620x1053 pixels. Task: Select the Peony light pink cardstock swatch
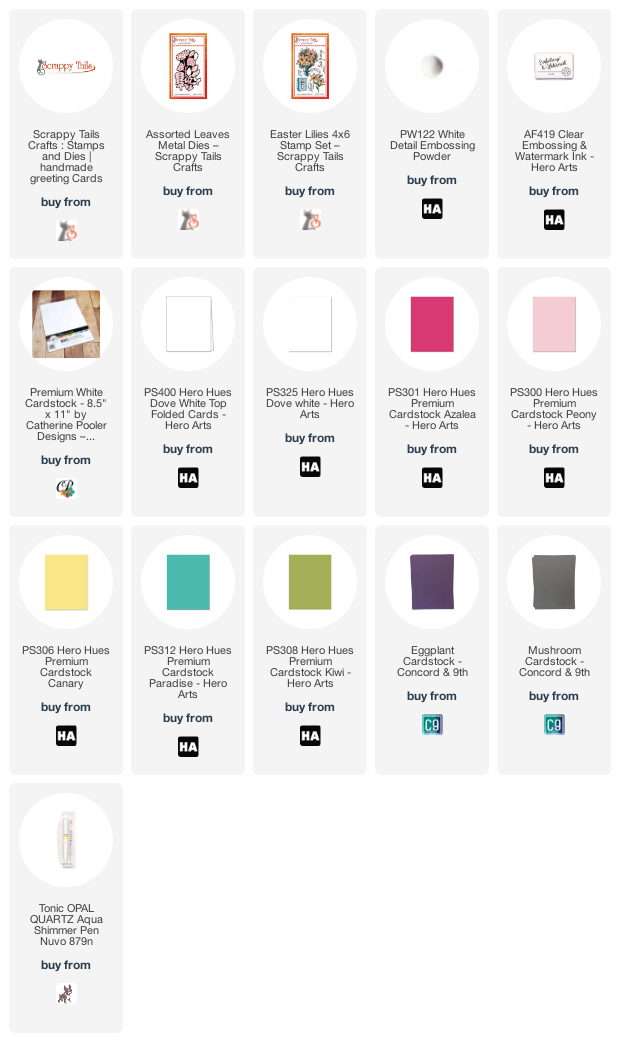click(554, 324)
